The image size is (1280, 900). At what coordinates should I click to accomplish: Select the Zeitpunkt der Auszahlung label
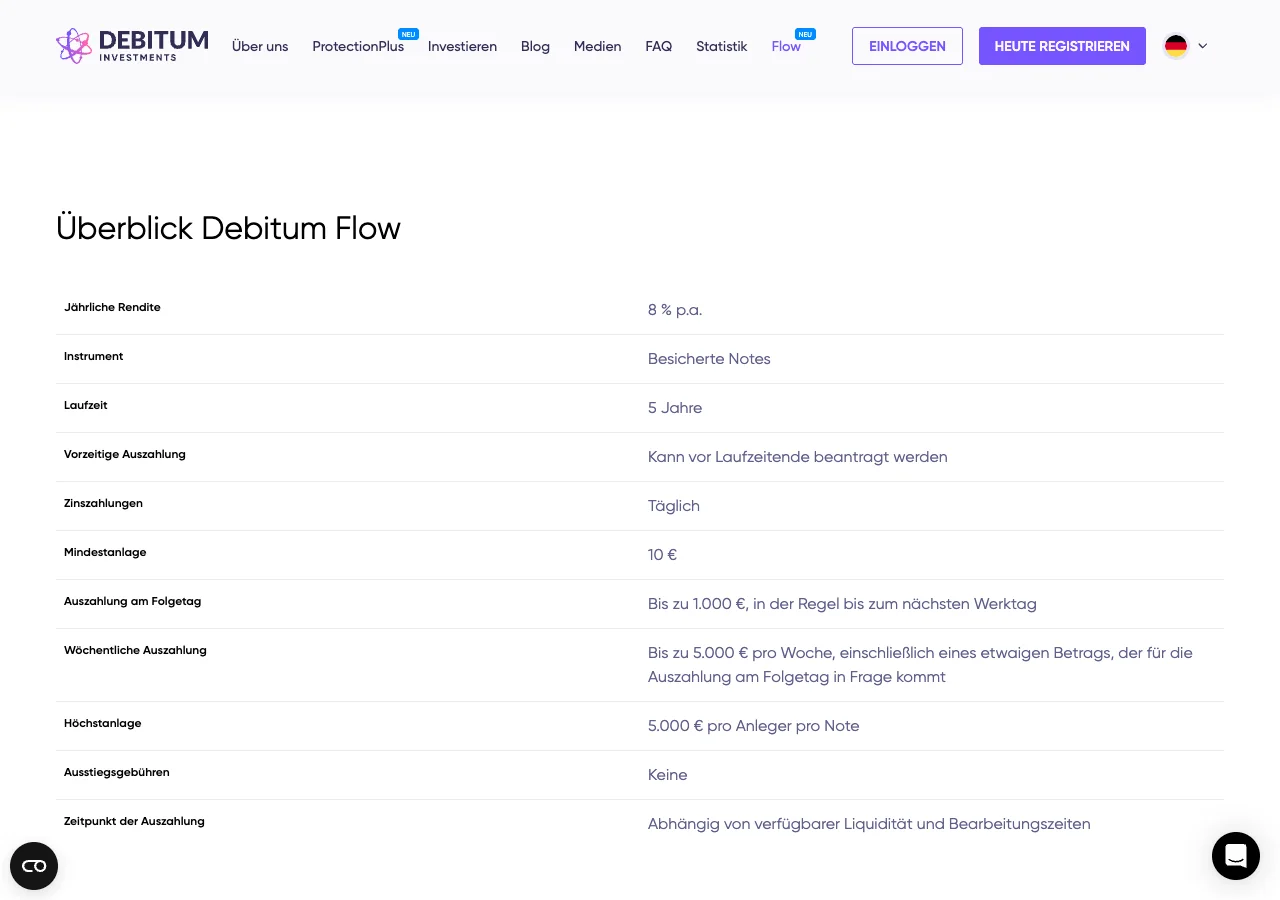click(x=134, y=821)
